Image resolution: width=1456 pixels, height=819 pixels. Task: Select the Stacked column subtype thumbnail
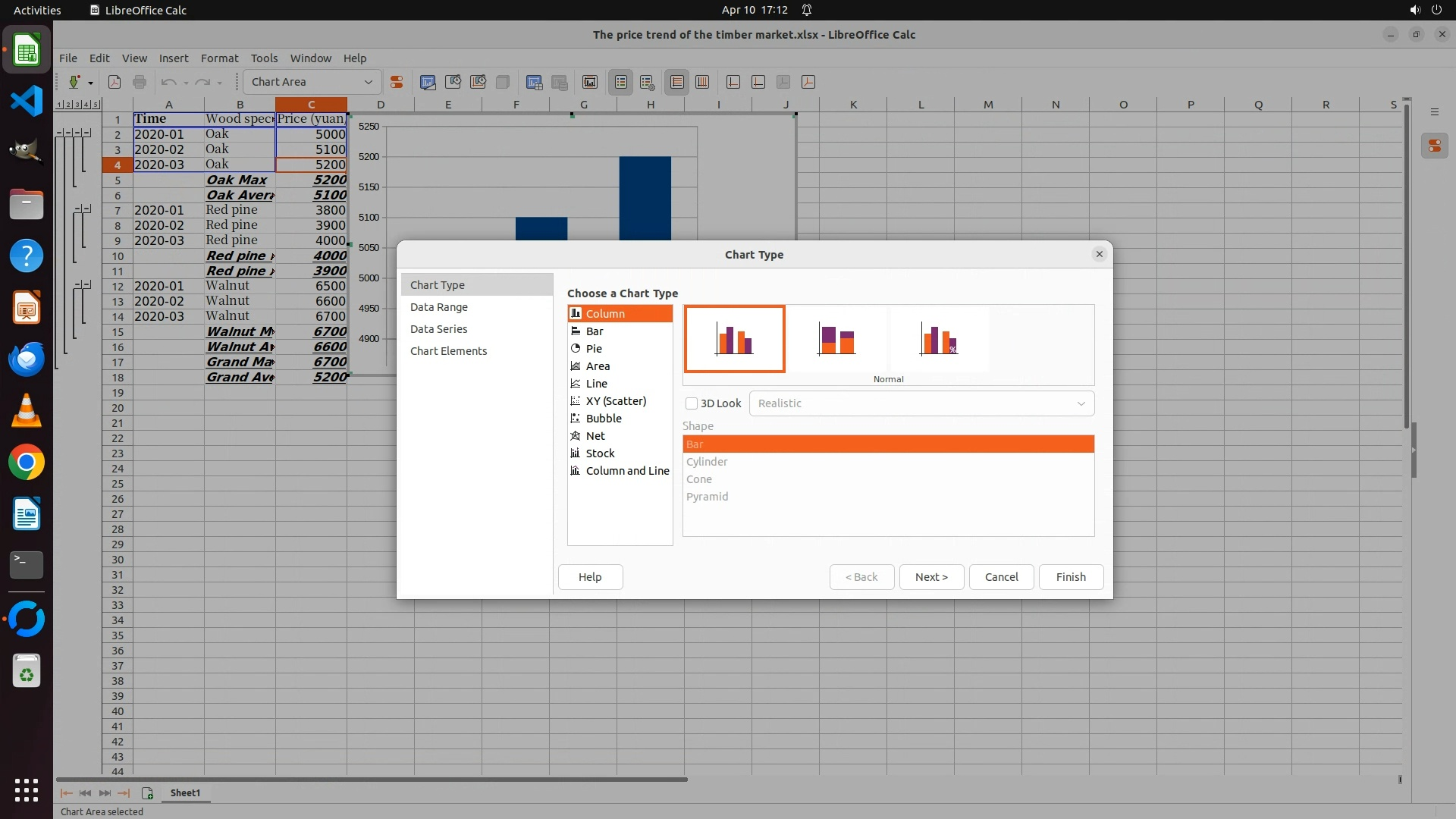836,339
